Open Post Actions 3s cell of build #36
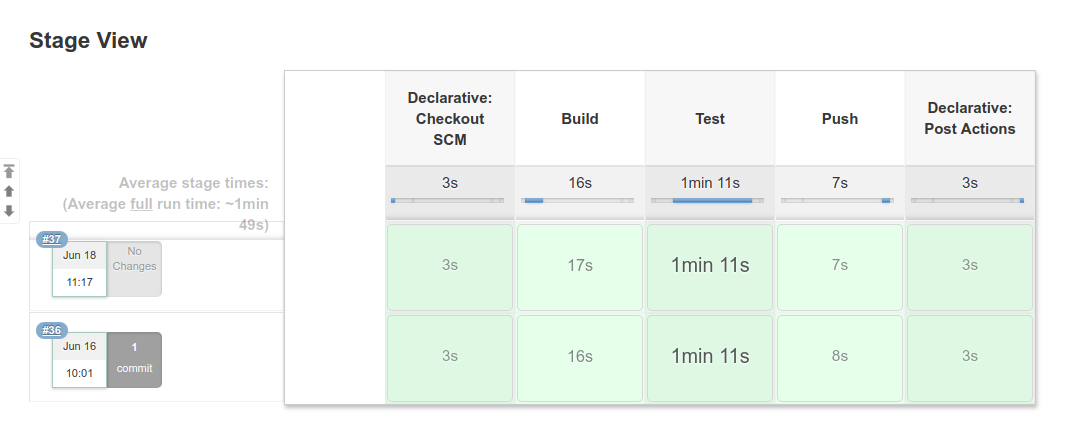Screen dimensions: 1087x429 tap(970, 358)
